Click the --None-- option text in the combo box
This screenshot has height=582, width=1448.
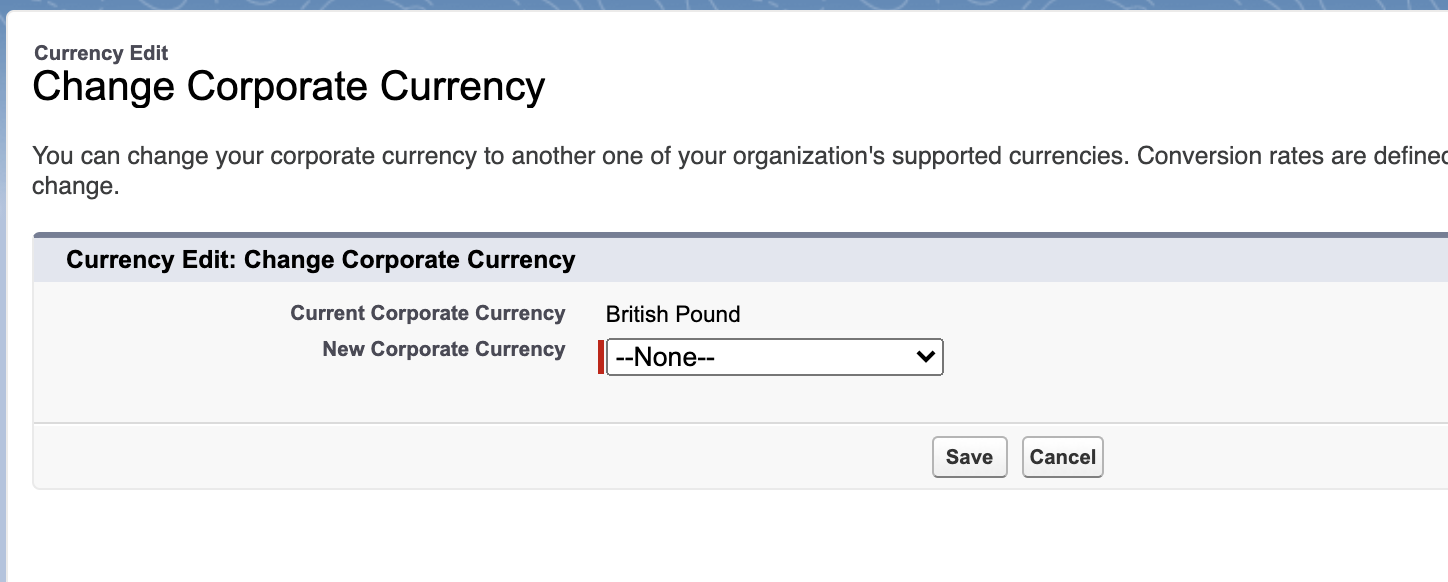(665, 357)
